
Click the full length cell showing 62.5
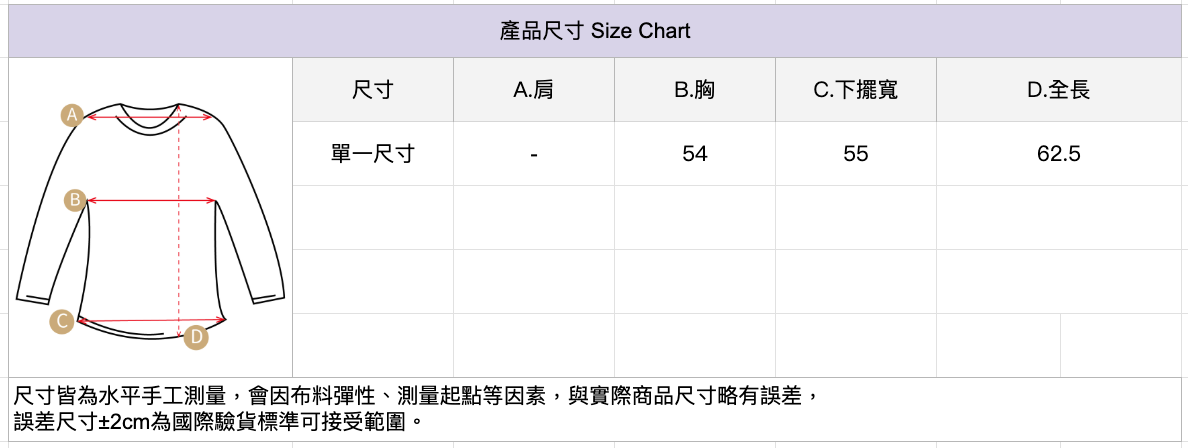click(x=1059, y=154)
